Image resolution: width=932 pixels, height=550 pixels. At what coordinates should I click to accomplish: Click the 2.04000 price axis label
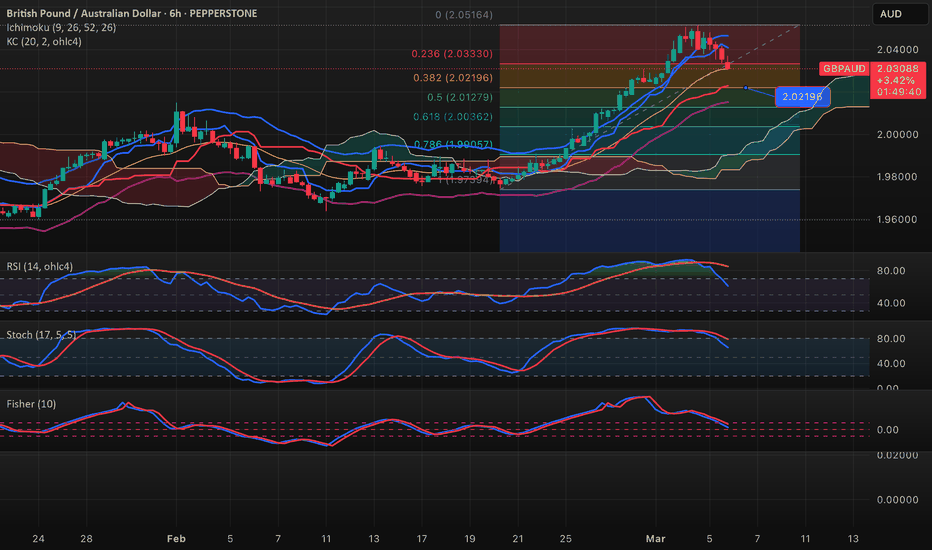pos(898,50)
